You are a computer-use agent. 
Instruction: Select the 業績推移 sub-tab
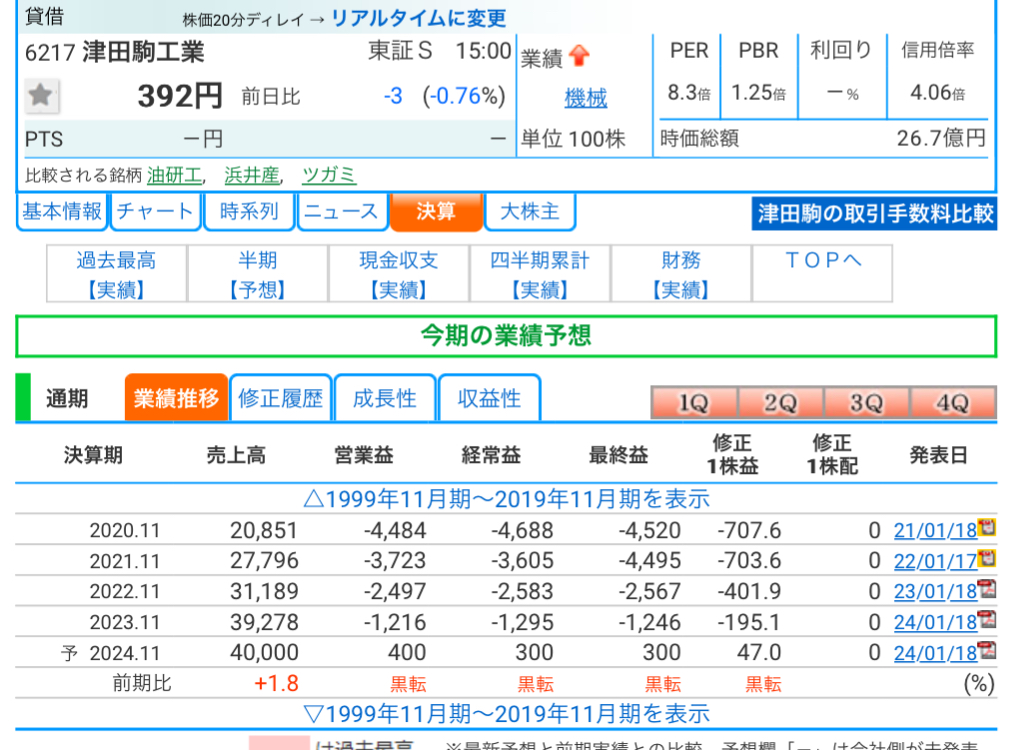(x=176, y=398)
